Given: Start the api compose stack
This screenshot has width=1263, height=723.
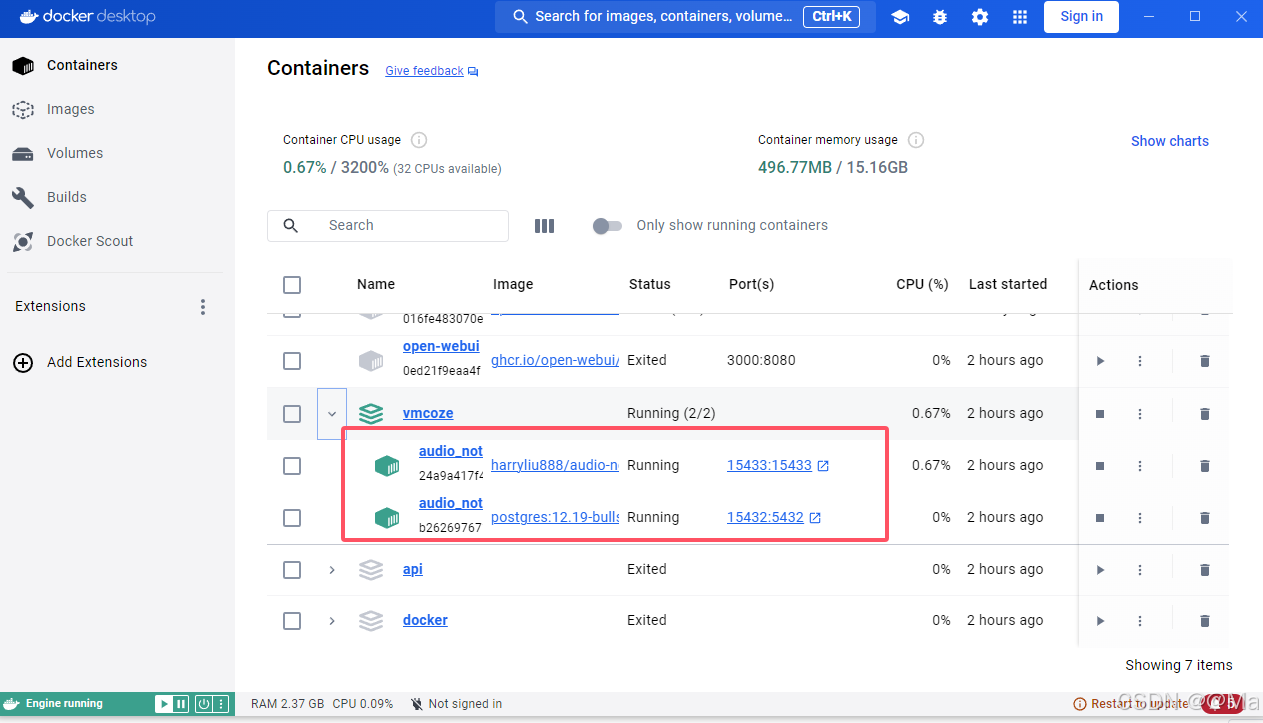Looking at the screenshot, I should coord(1100,570).
